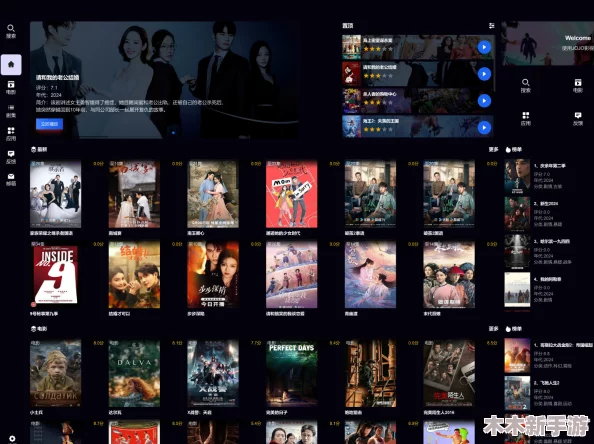
Task: Open the Feedback chat icon in left sidebar
Action: click(11, 157)
